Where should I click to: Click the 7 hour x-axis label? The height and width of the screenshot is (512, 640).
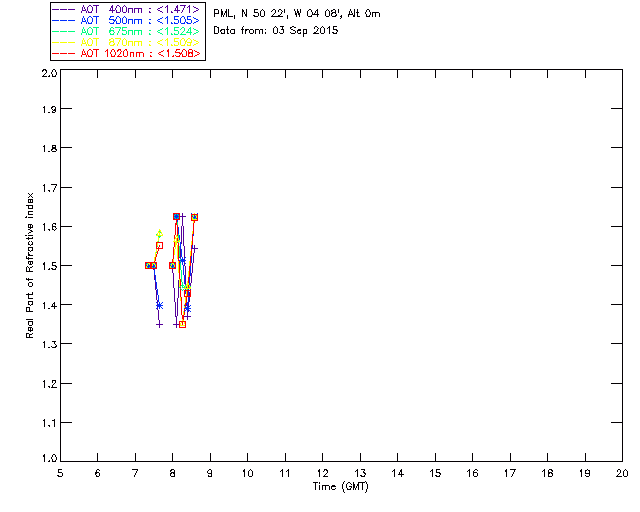point(135,473)
